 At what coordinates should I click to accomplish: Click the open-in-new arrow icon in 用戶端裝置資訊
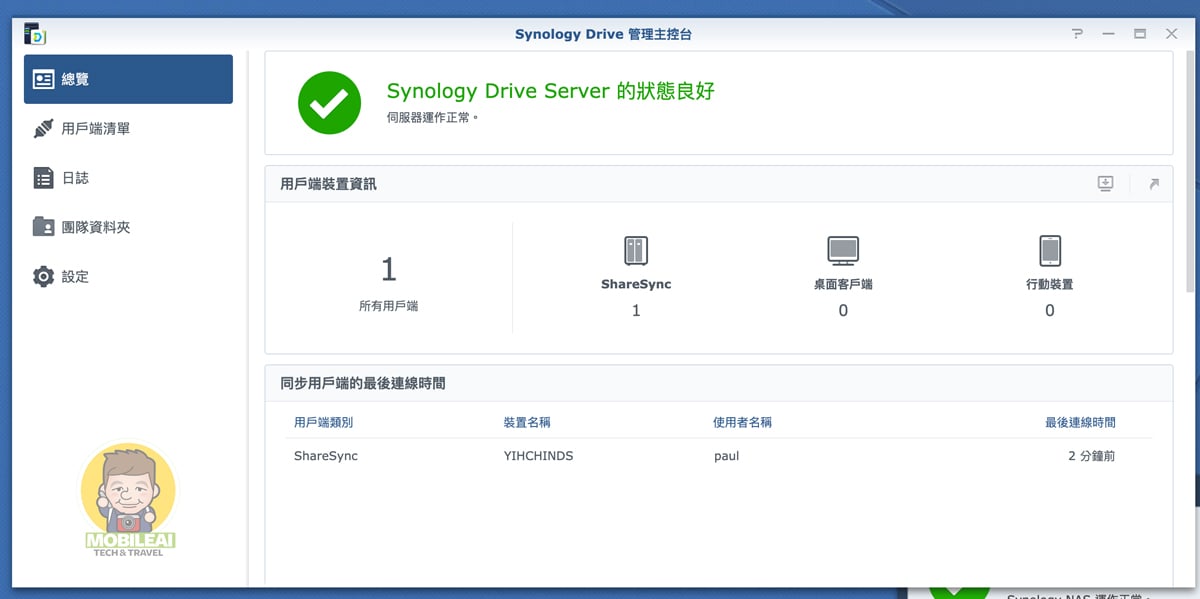[x=1153, y=184]
